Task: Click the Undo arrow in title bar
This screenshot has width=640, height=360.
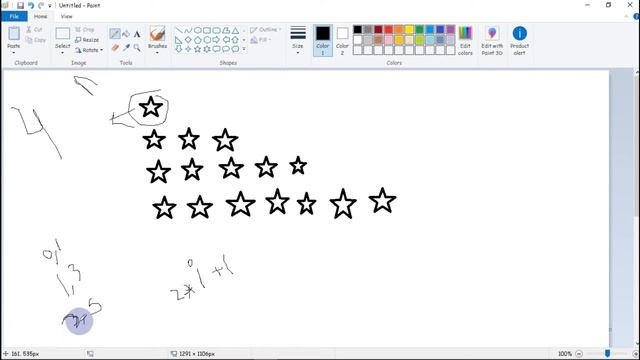Action: [31, 5]
